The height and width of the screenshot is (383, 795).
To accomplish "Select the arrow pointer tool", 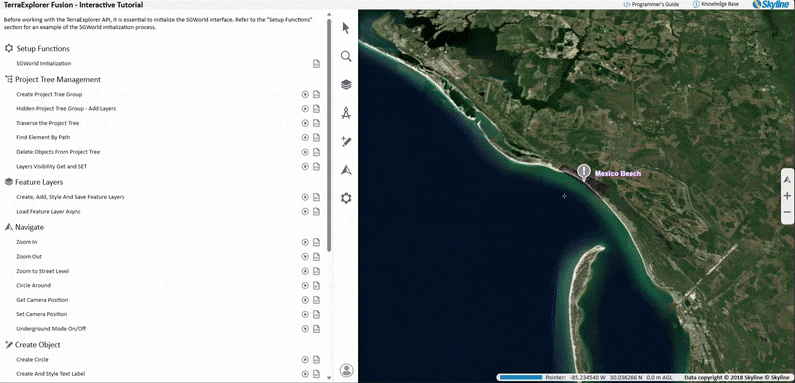I will click(x=346, y=28).
